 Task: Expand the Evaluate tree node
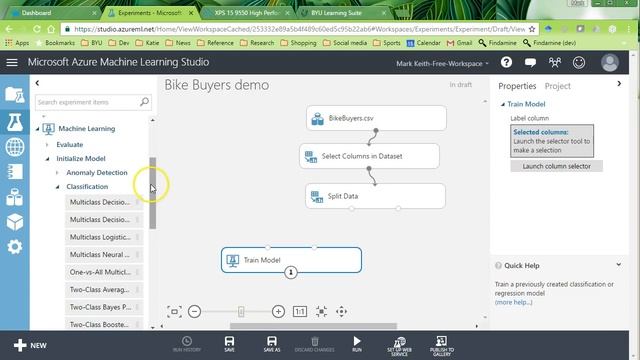[47, 144]
